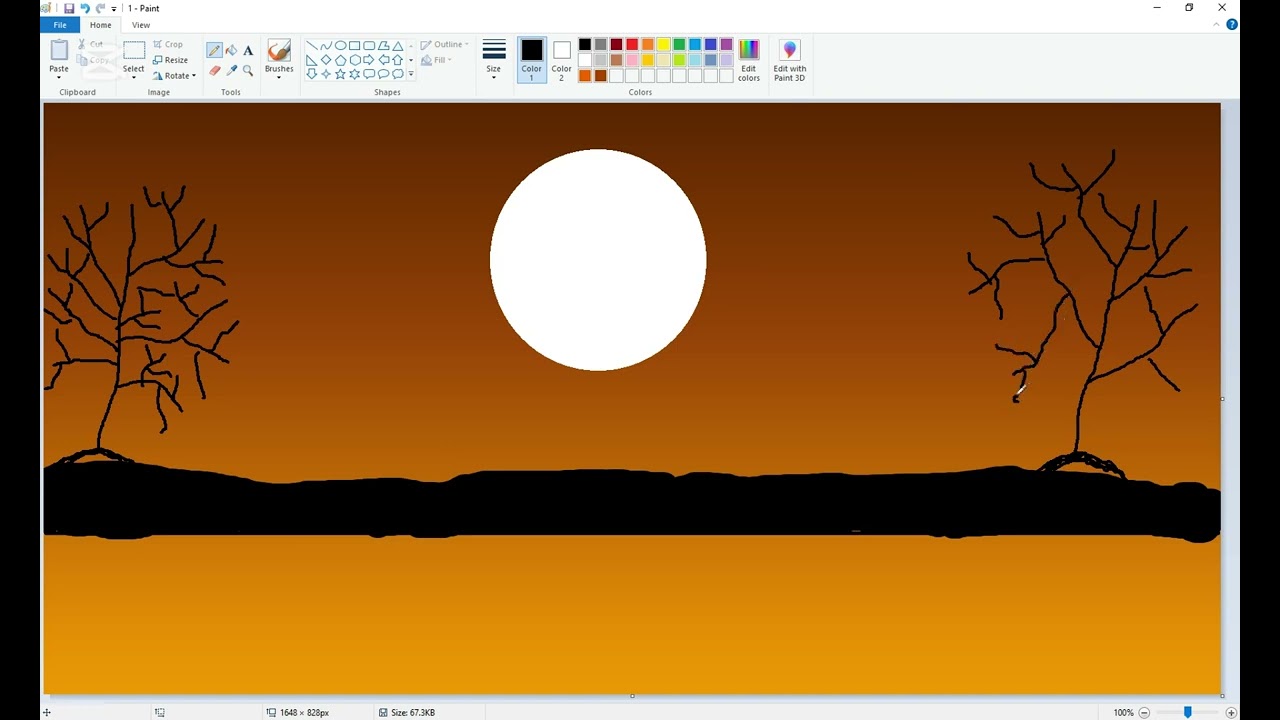Pick the Right triangle shape
Screen dimensions: 1280x720
point(312,60)
